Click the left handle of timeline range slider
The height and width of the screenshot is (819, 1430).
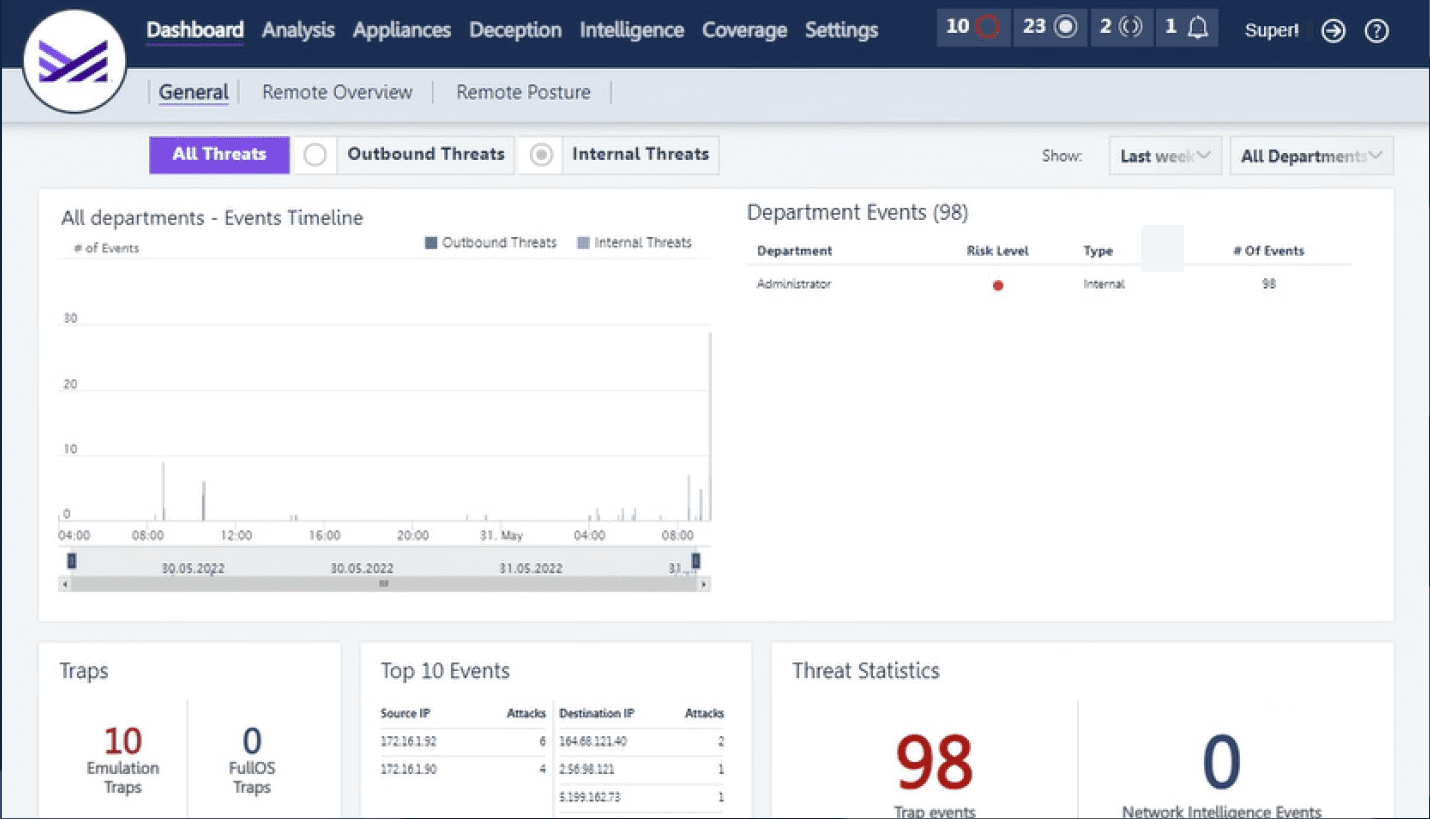(x=72, y=560)
